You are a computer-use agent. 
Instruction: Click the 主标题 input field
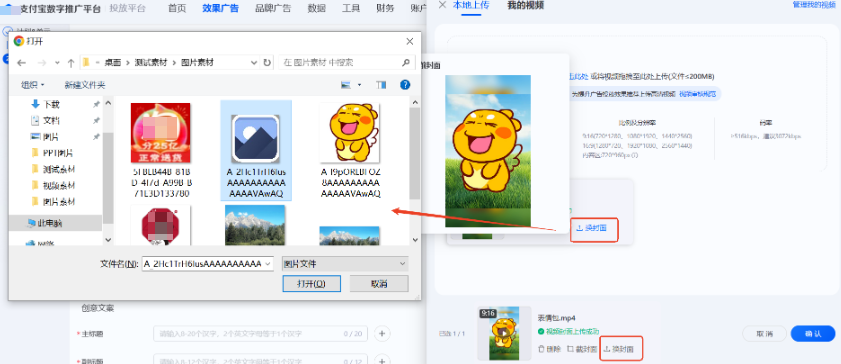coord(260,334)
